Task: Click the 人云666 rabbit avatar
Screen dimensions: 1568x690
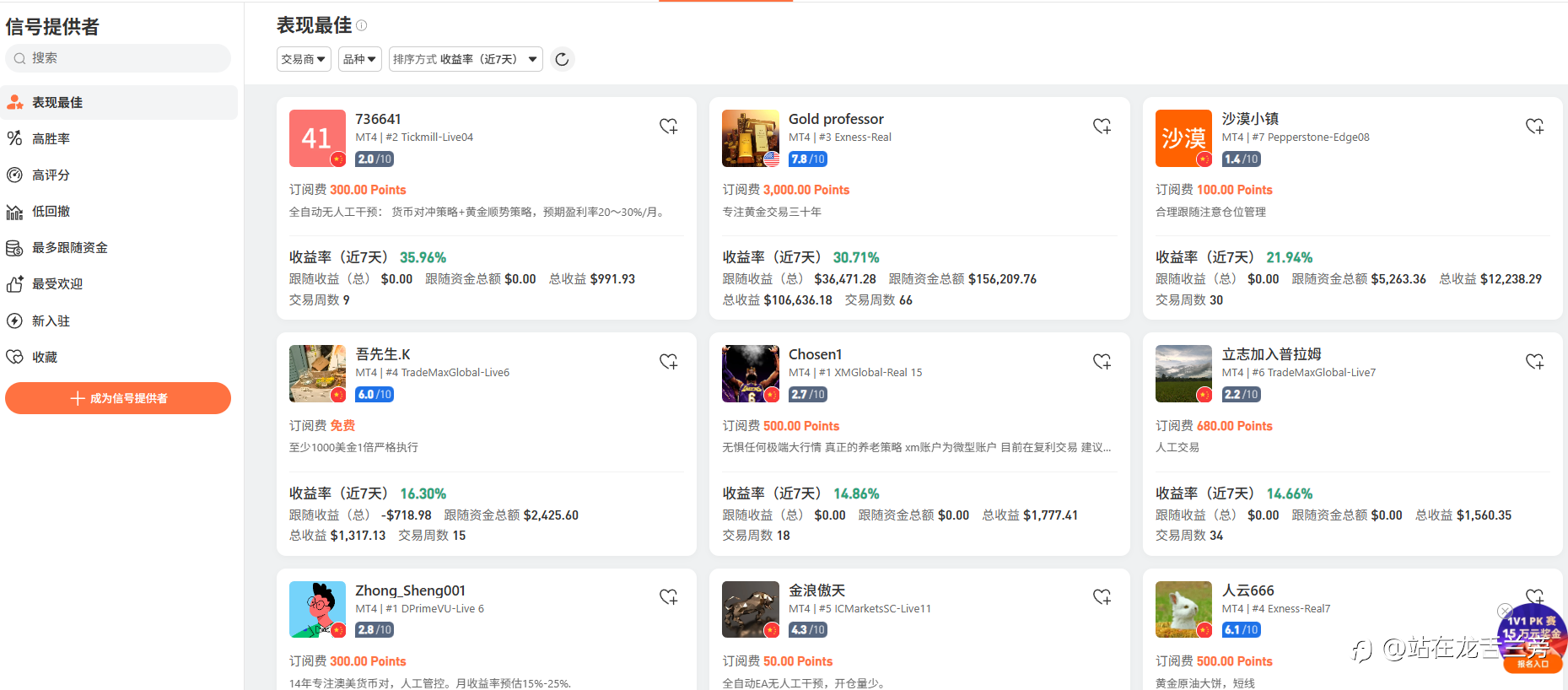Action: point(1183,609)
